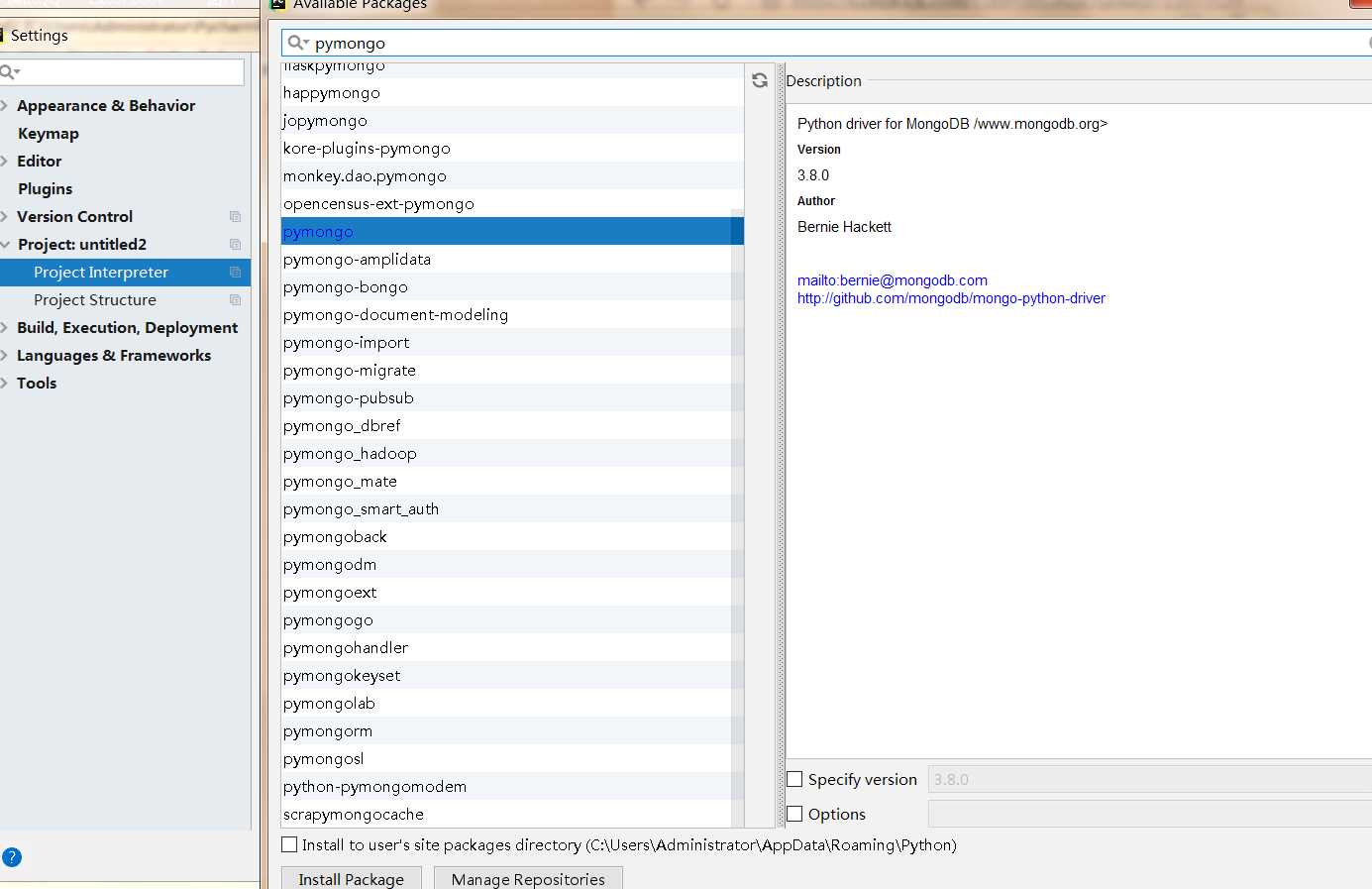Select the pymongo package row
This screenshot has width=1372, height=889.
512,231
